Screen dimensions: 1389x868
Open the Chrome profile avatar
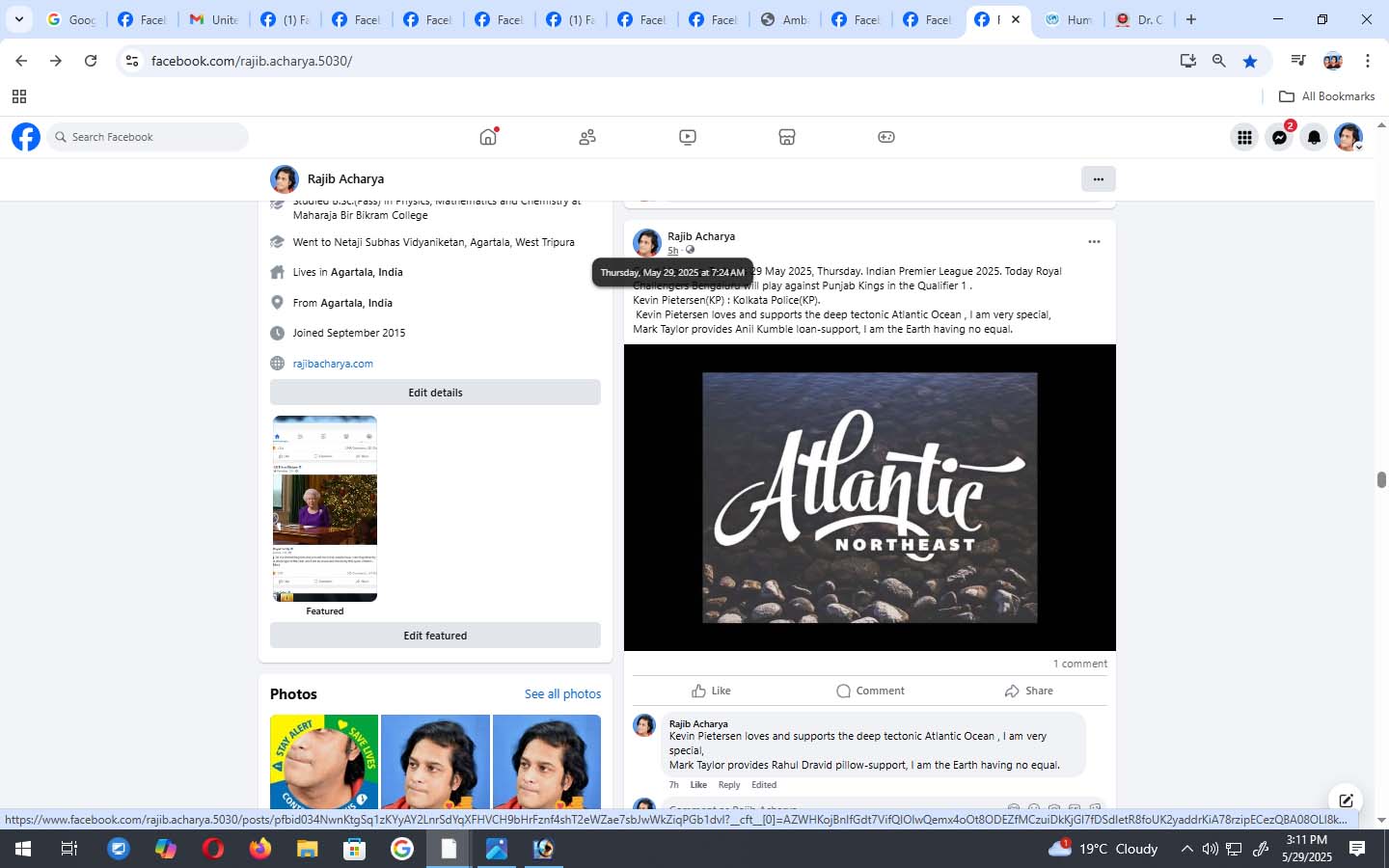pyautogui.click(x=1333, y=61)
